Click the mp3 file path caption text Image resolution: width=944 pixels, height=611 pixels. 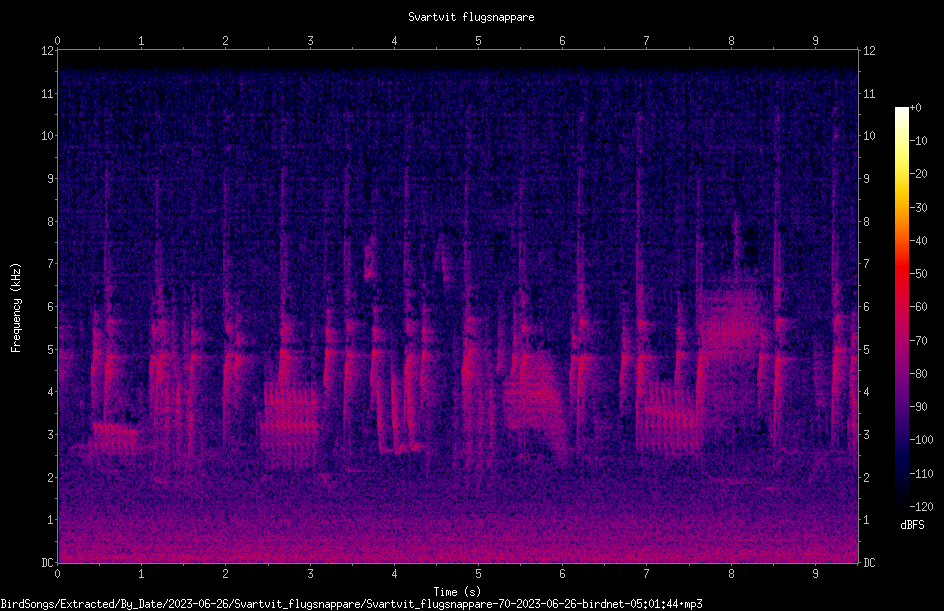click(x=352, y=604)
